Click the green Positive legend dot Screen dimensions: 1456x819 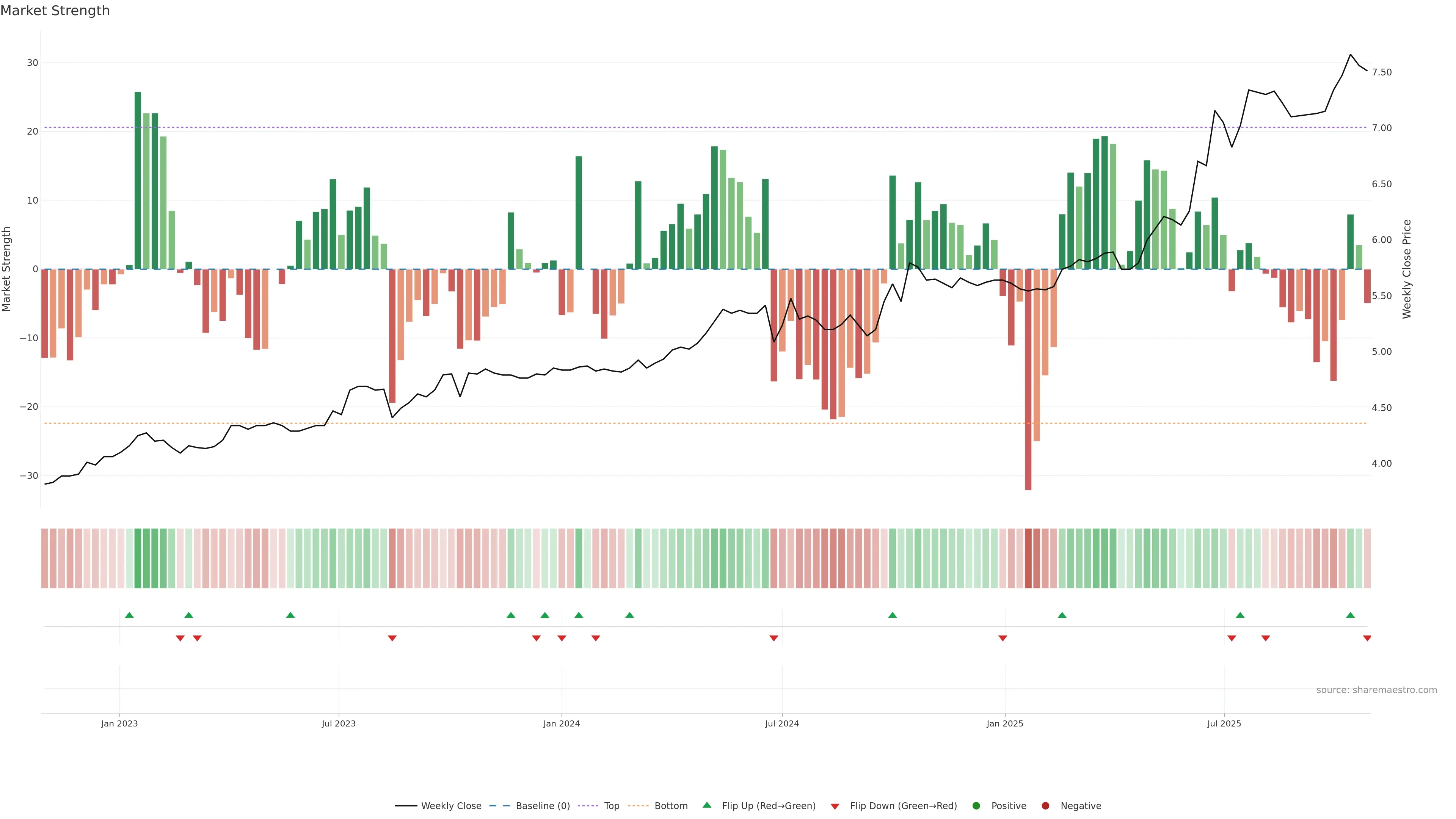(x=976, y=805)
